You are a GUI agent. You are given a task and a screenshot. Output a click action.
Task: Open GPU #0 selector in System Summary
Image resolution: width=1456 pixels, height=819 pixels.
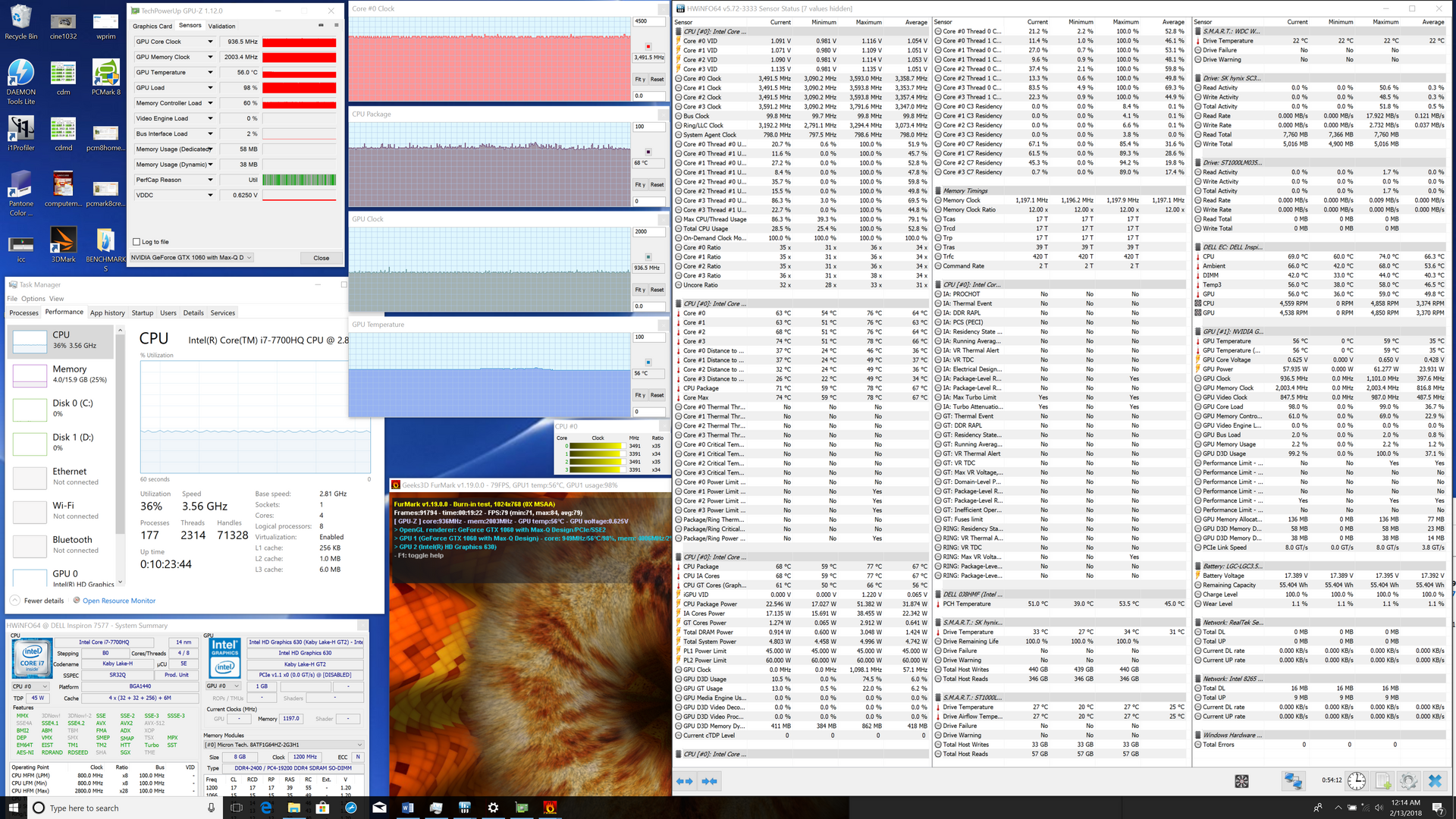point(224,686)
